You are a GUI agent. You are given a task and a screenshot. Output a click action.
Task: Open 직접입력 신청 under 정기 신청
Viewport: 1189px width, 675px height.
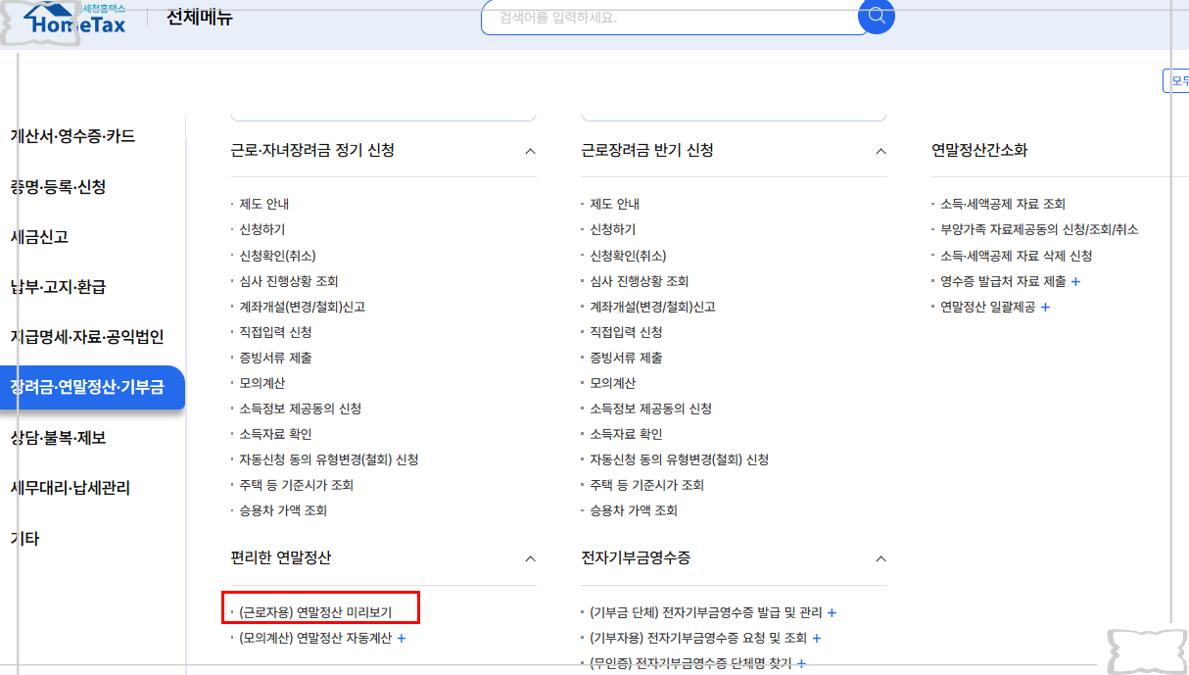275,332
